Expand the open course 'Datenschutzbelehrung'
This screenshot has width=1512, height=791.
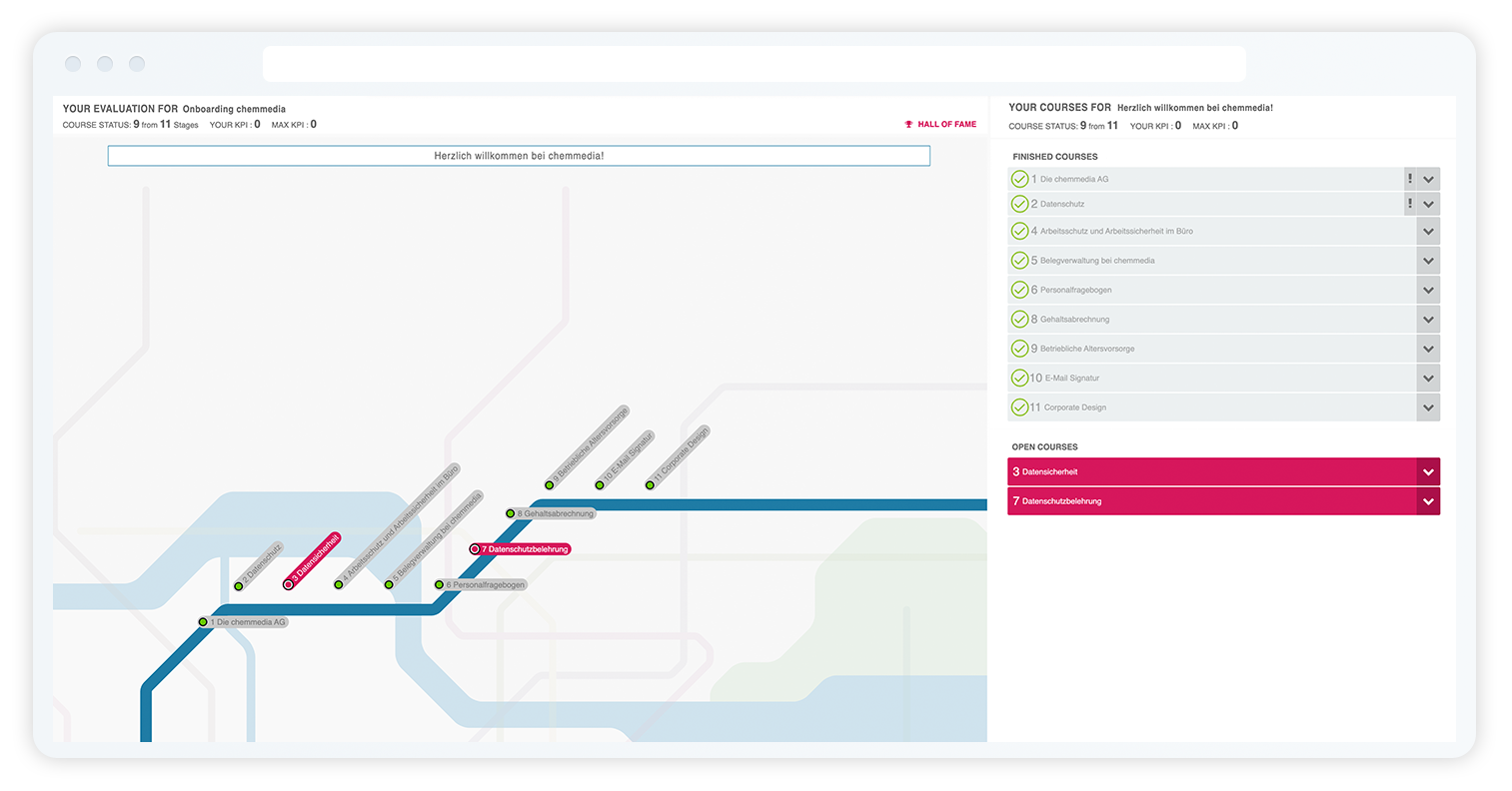(x=1428, y=501)
